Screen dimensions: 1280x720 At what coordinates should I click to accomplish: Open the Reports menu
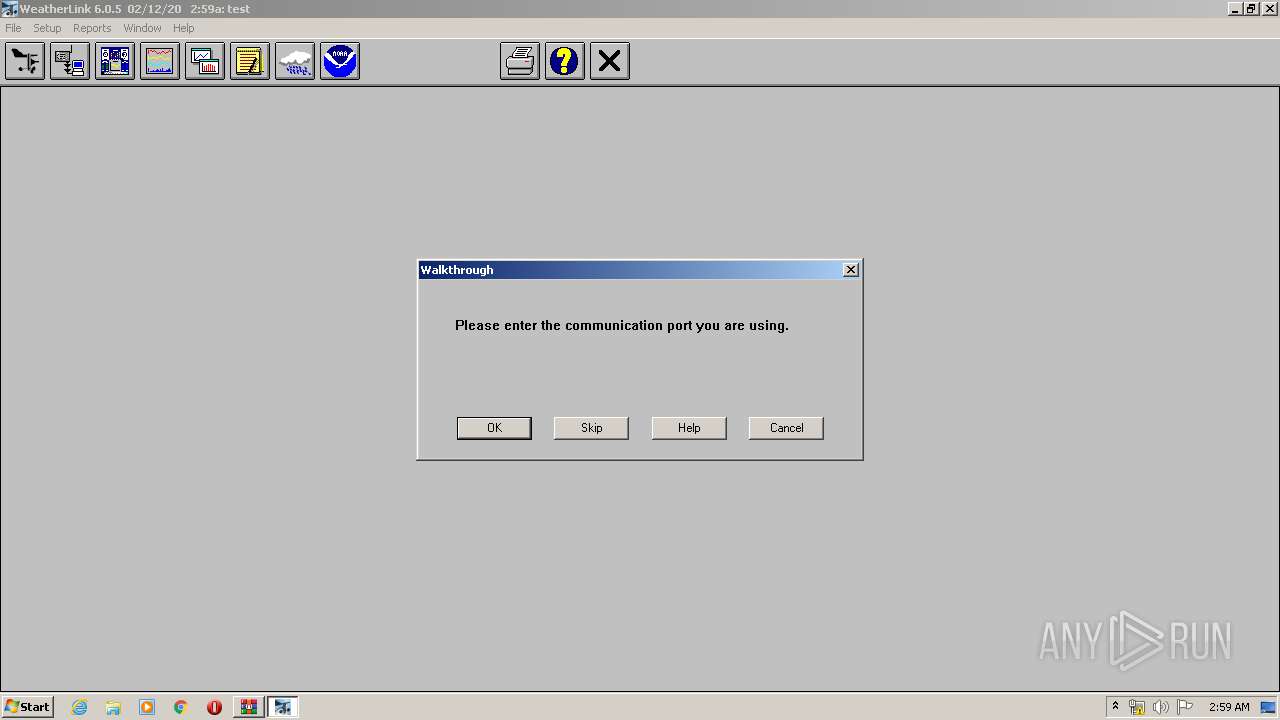click(x=92, y=28)
